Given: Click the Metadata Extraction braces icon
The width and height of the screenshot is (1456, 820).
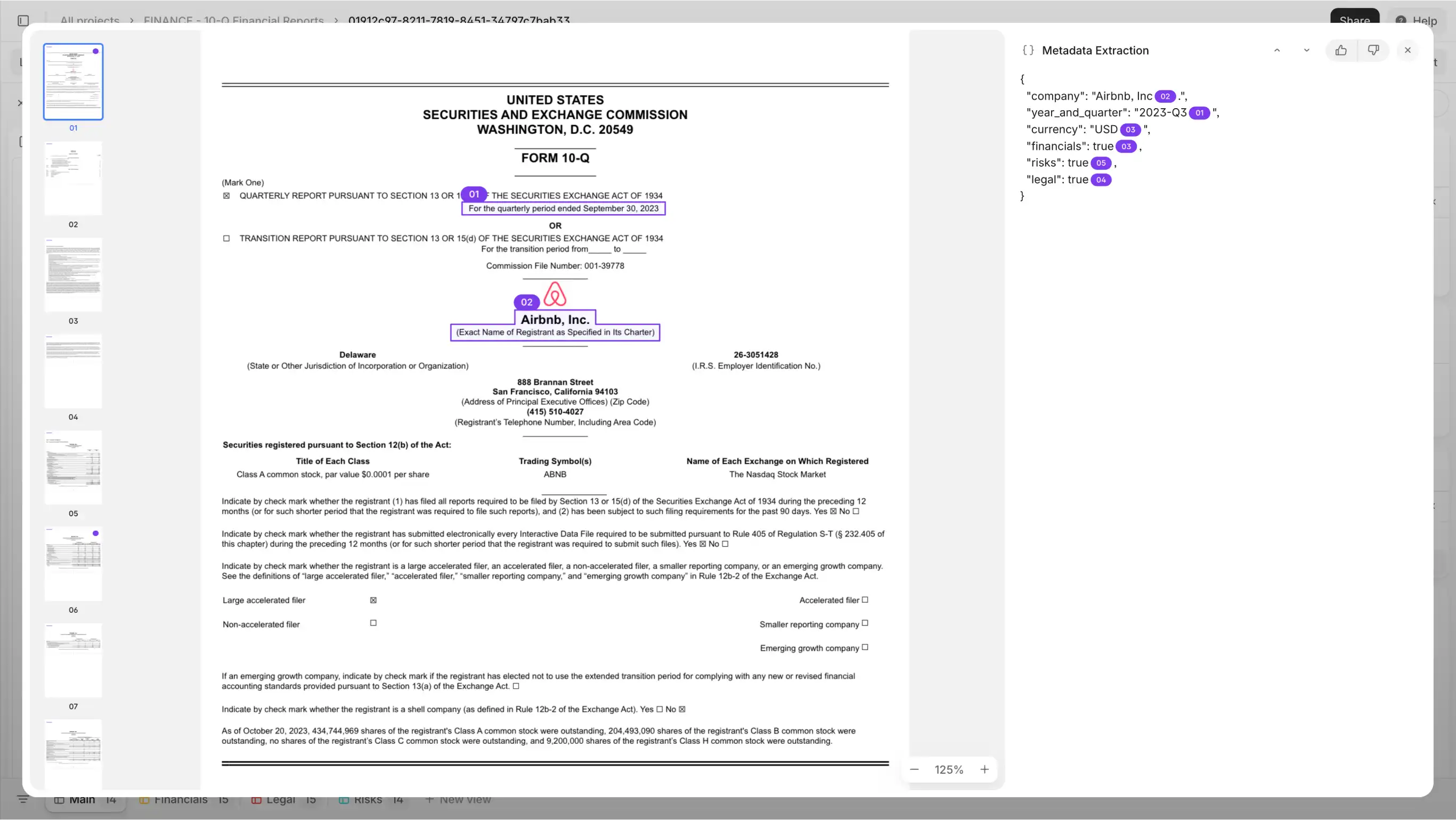Looking at the screenshot, I should tap(1028, 50).
